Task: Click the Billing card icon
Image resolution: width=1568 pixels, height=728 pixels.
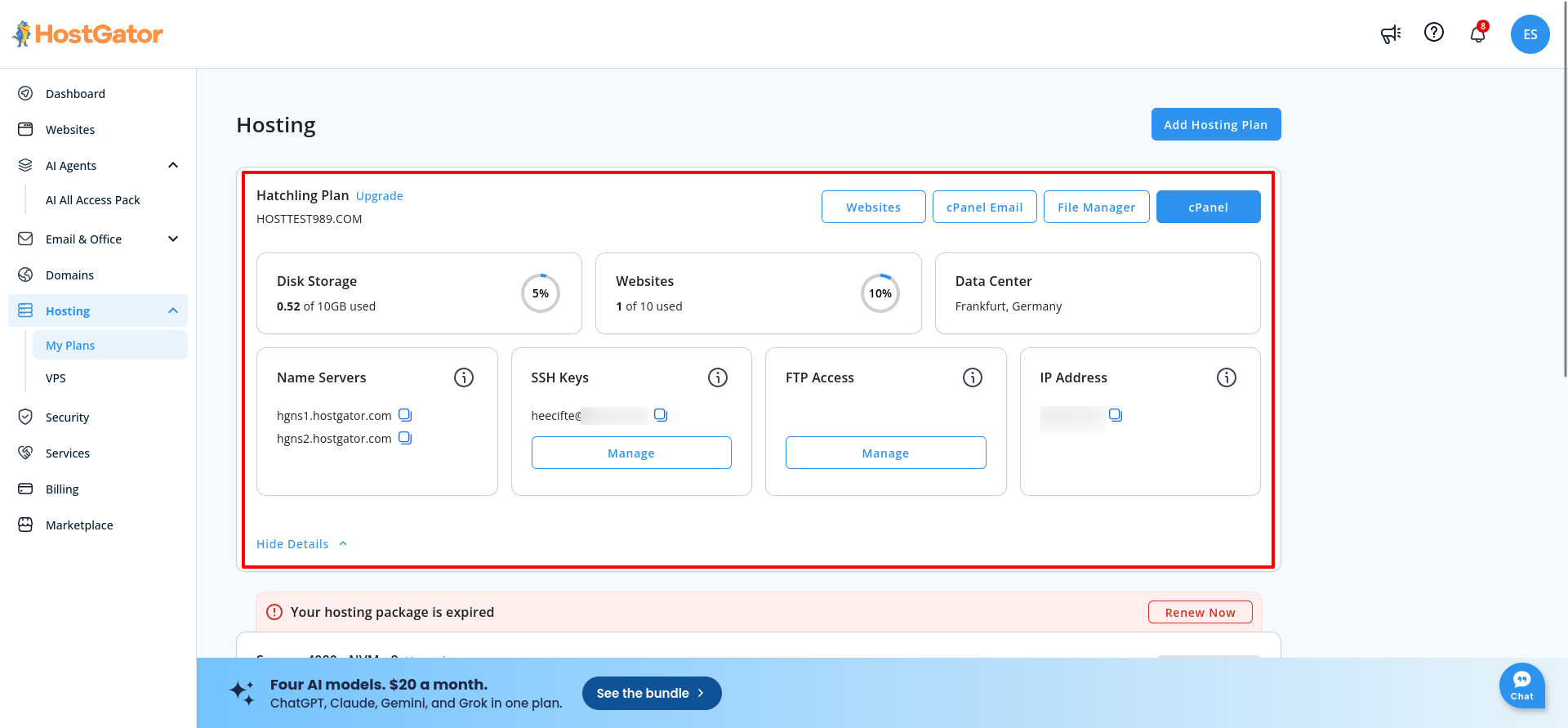Action: point(25,489)
